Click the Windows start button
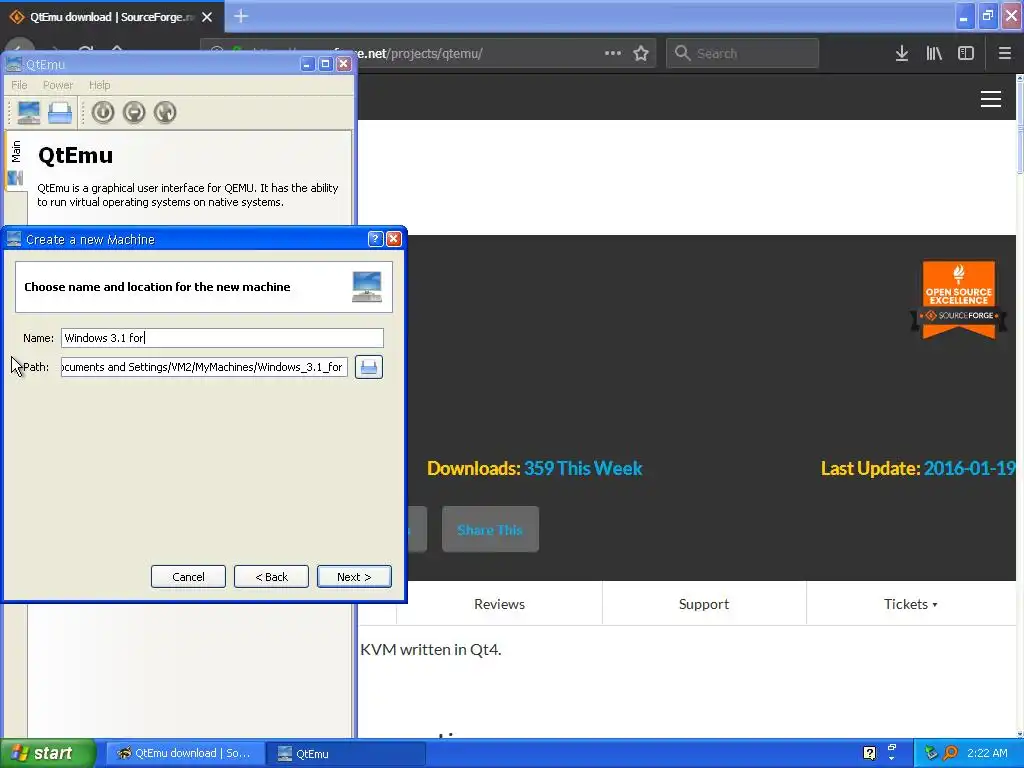 click(x=47, y=753)
